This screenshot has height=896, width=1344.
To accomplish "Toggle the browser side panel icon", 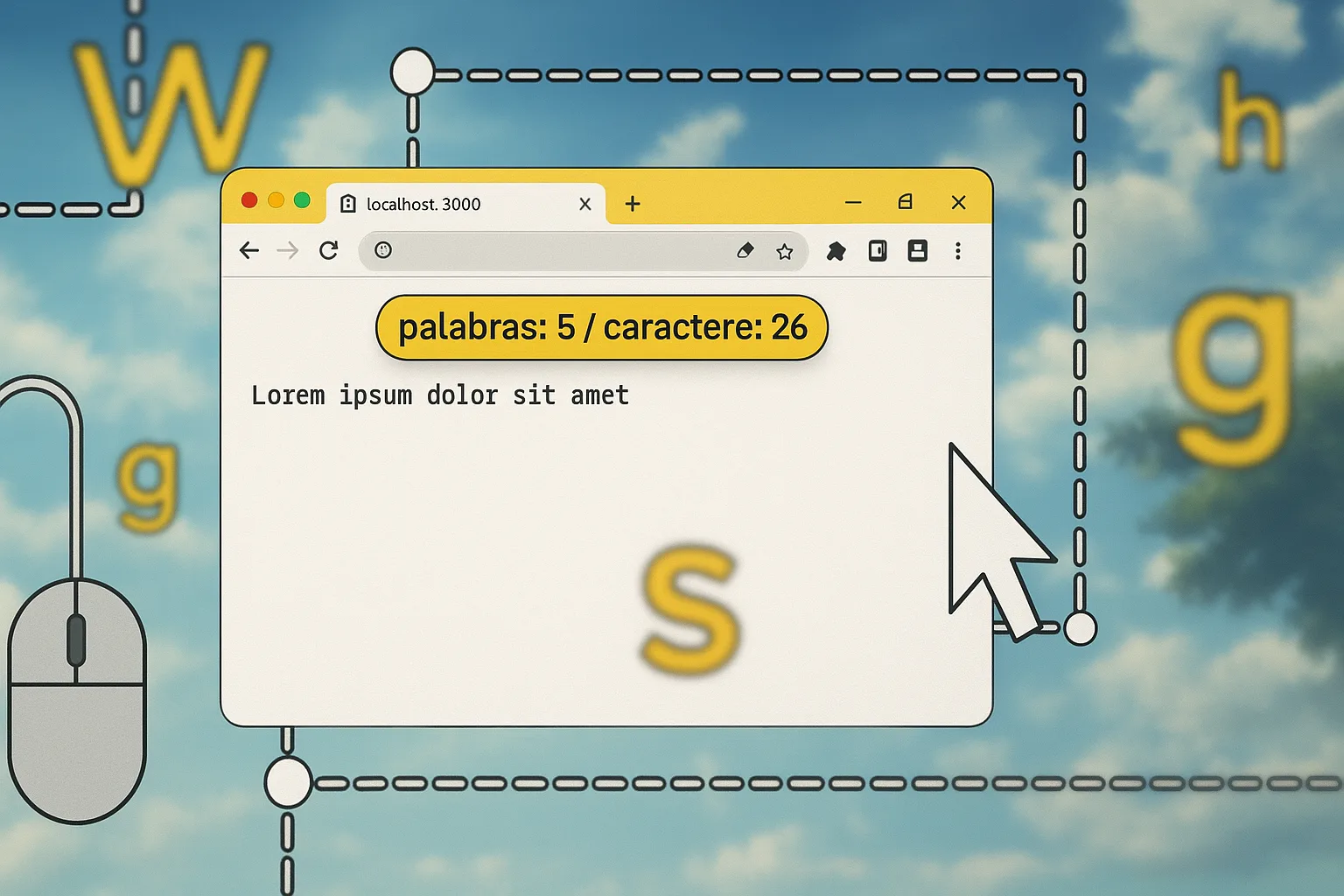I will (877, 251).
